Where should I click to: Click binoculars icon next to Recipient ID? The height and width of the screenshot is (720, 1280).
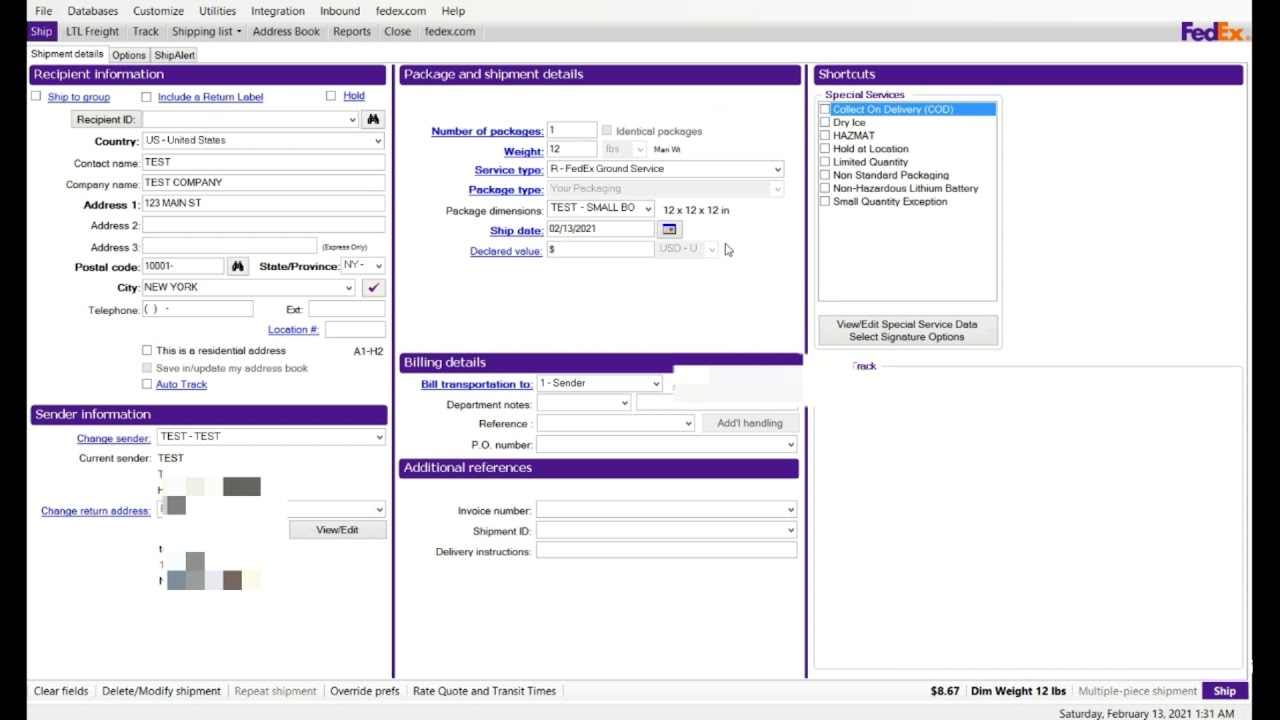click(373, 119)
